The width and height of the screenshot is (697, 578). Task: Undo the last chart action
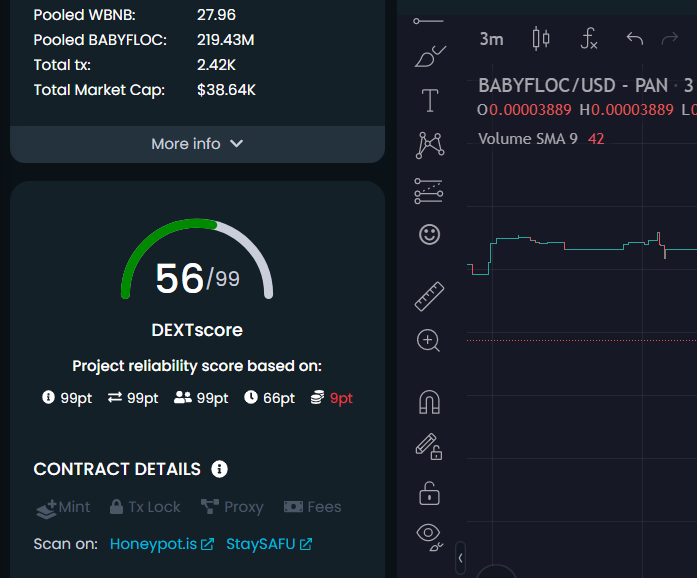point(635,39)
